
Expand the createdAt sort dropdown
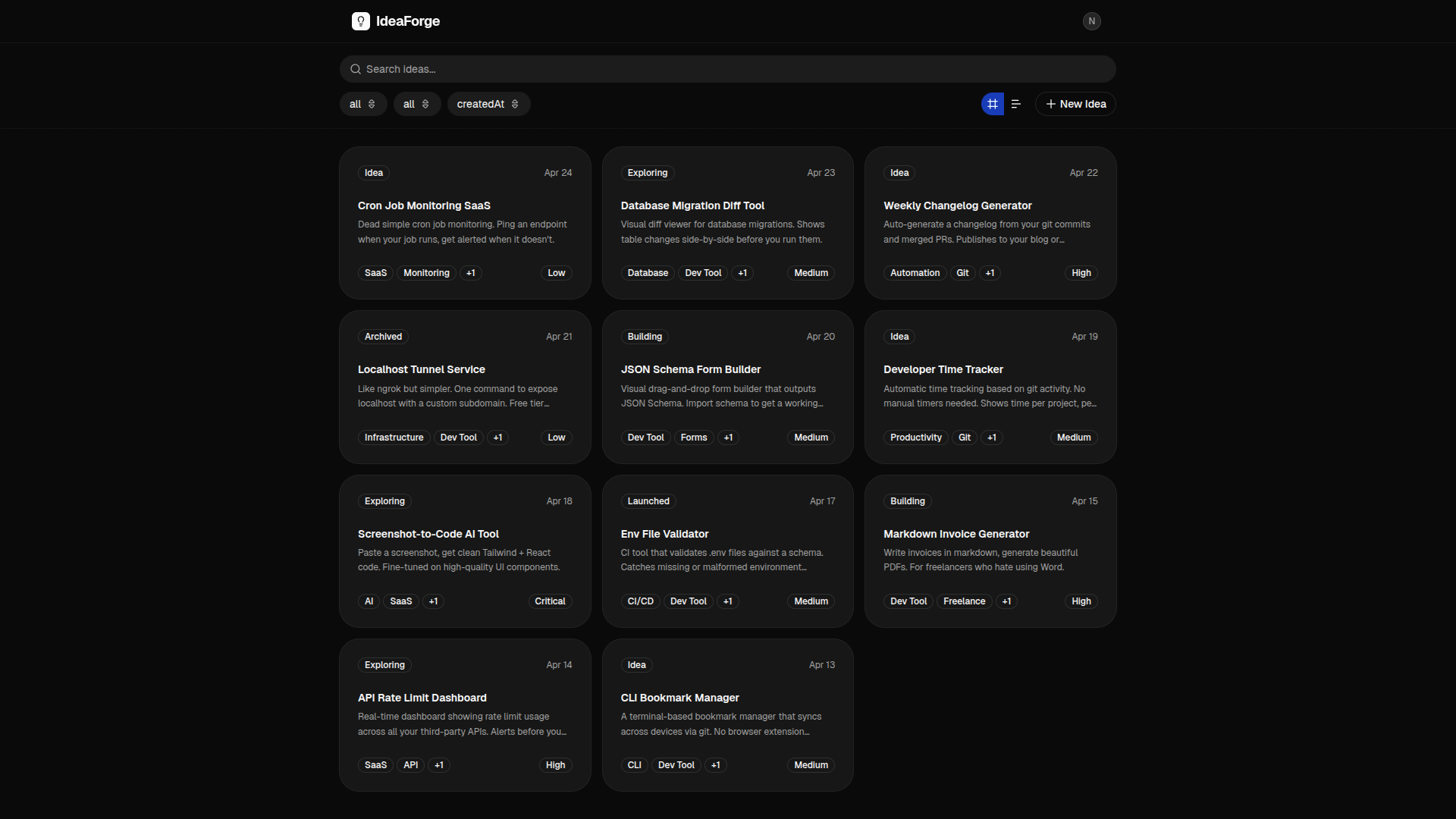tap(488, 104)
